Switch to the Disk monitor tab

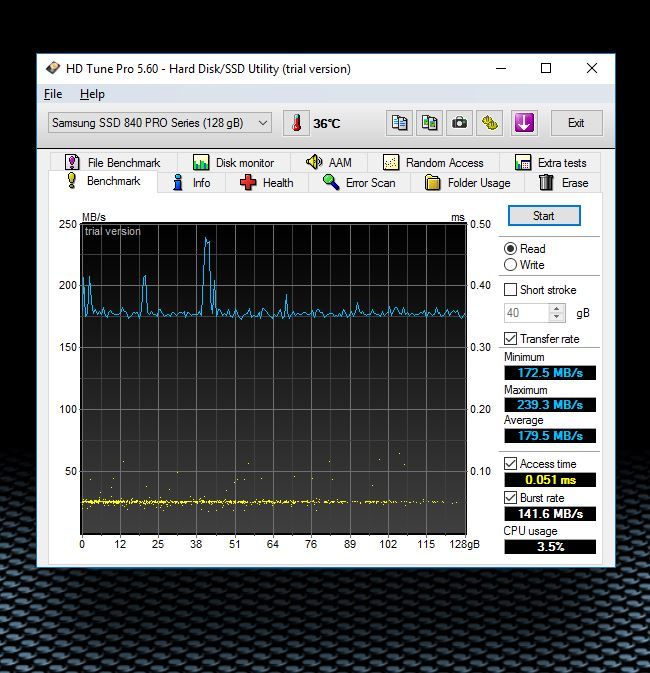(234, 163)
